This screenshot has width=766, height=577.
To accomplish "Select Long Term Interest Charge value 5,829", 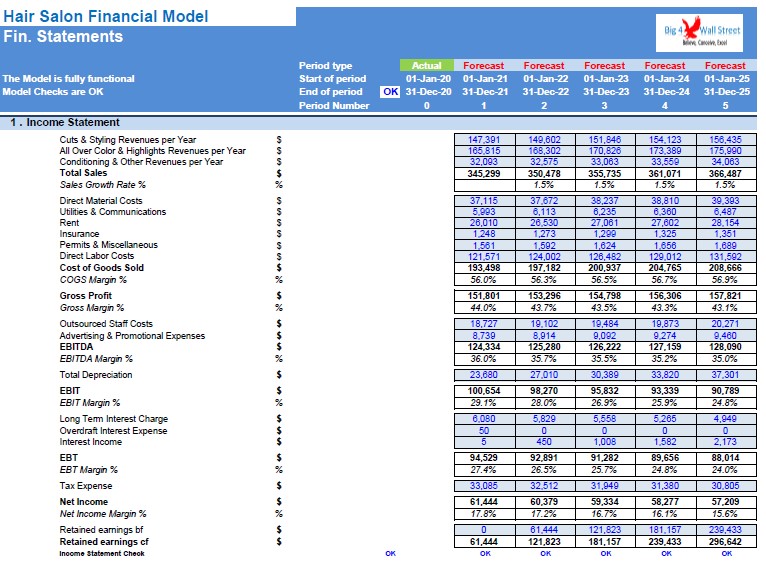I will pos(545,419).
